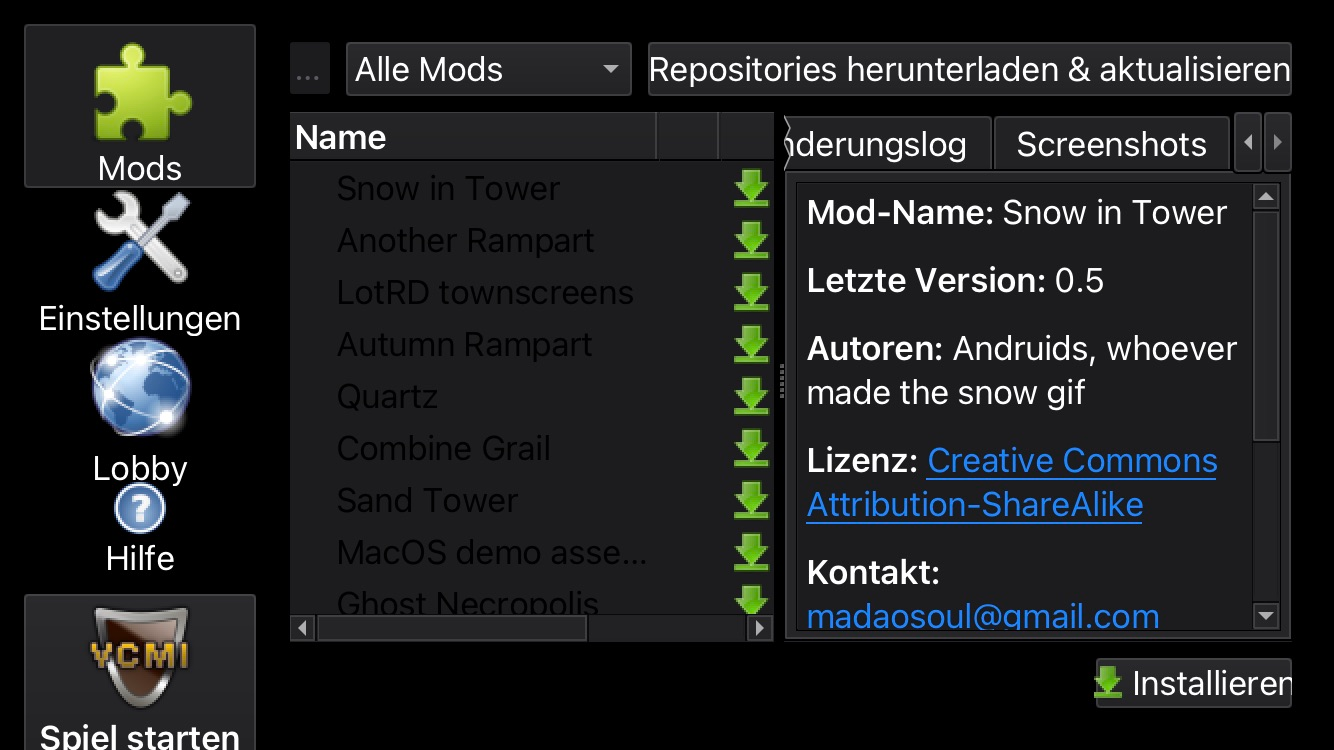Download Snow in Tower via green arrow

(x=751, y=188)
